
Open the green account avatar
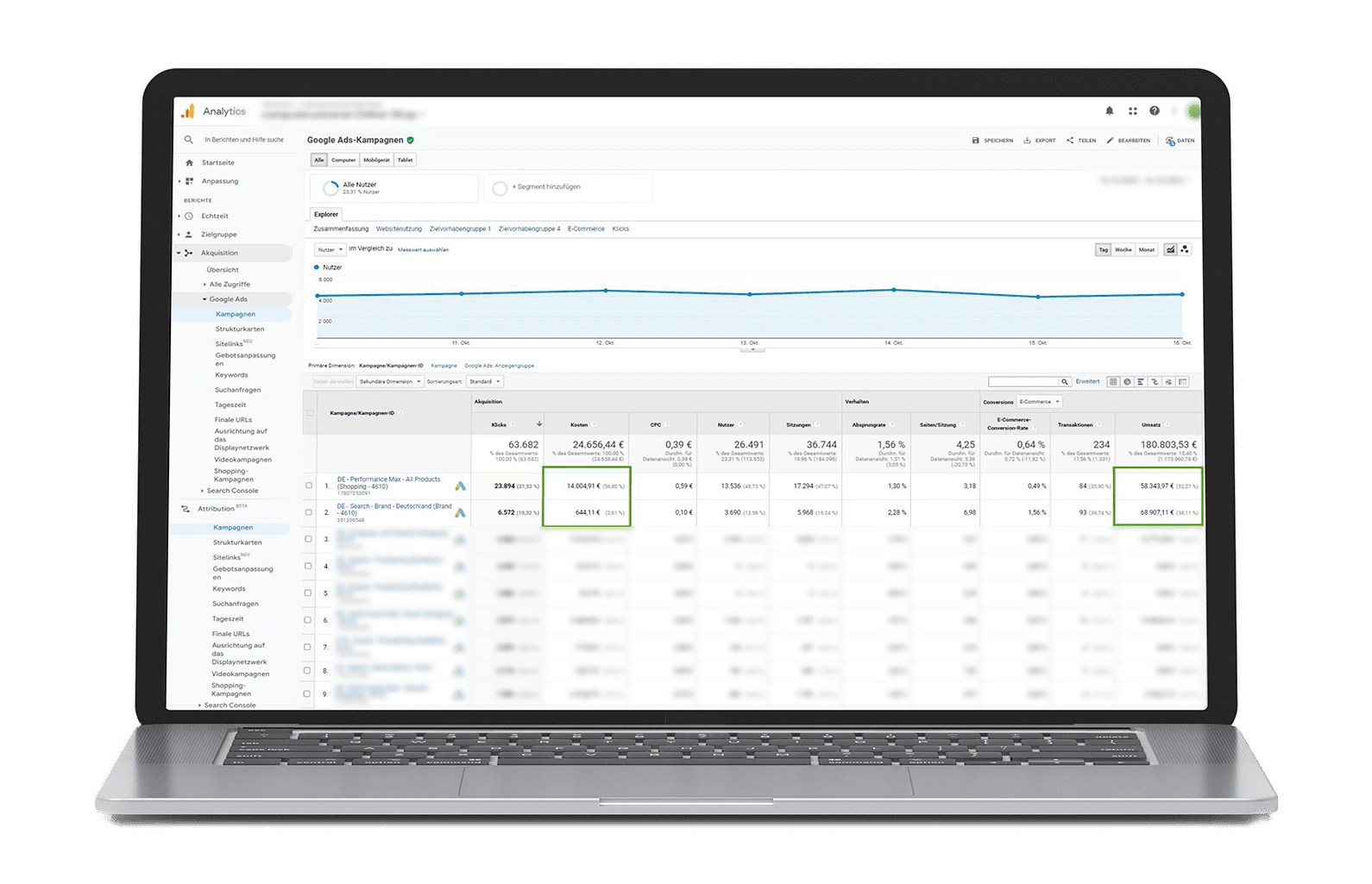(1194, 110)
